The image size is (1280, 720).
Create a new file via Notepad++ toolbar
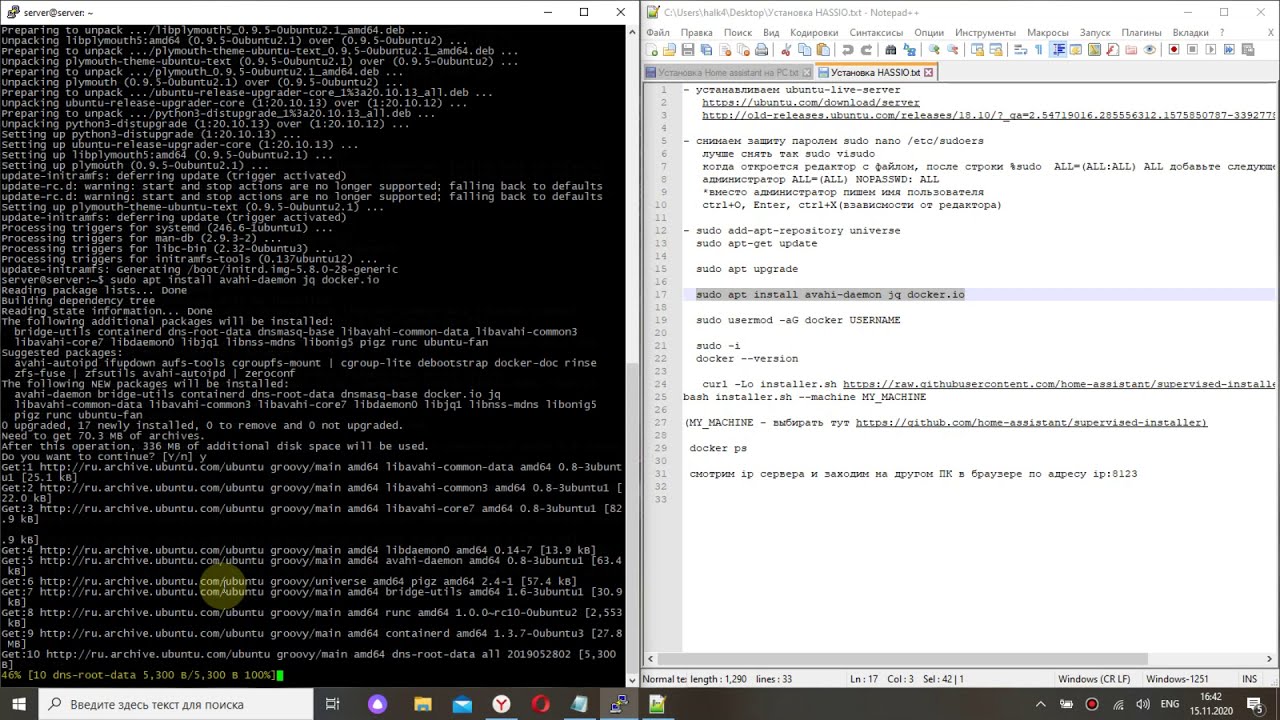click(652, 50)
